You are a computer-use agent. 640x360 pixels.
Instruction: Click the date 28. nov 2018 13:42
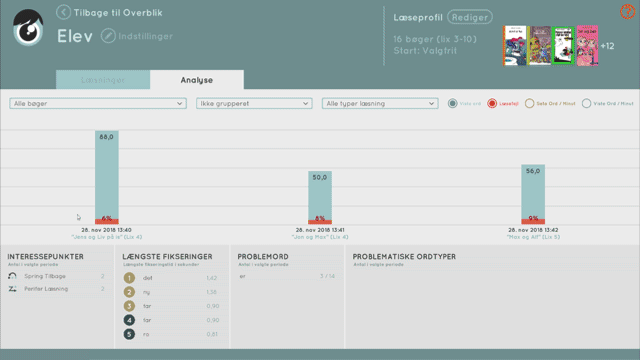coord(533,230)
